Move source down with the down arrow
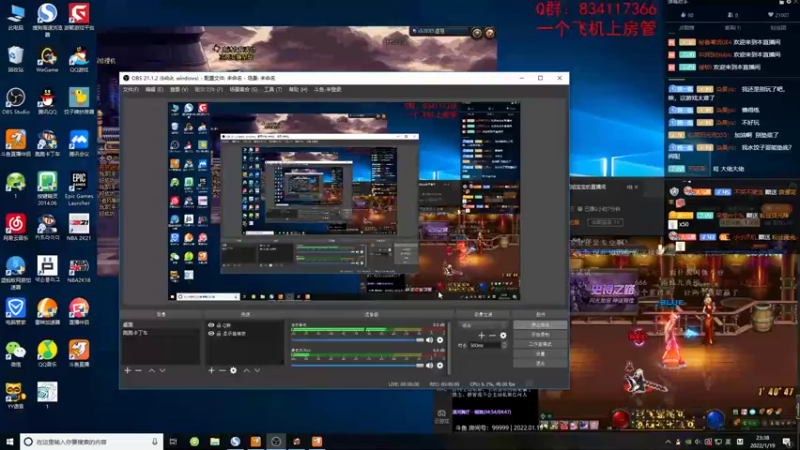The image size is (800, 450). 257,370
